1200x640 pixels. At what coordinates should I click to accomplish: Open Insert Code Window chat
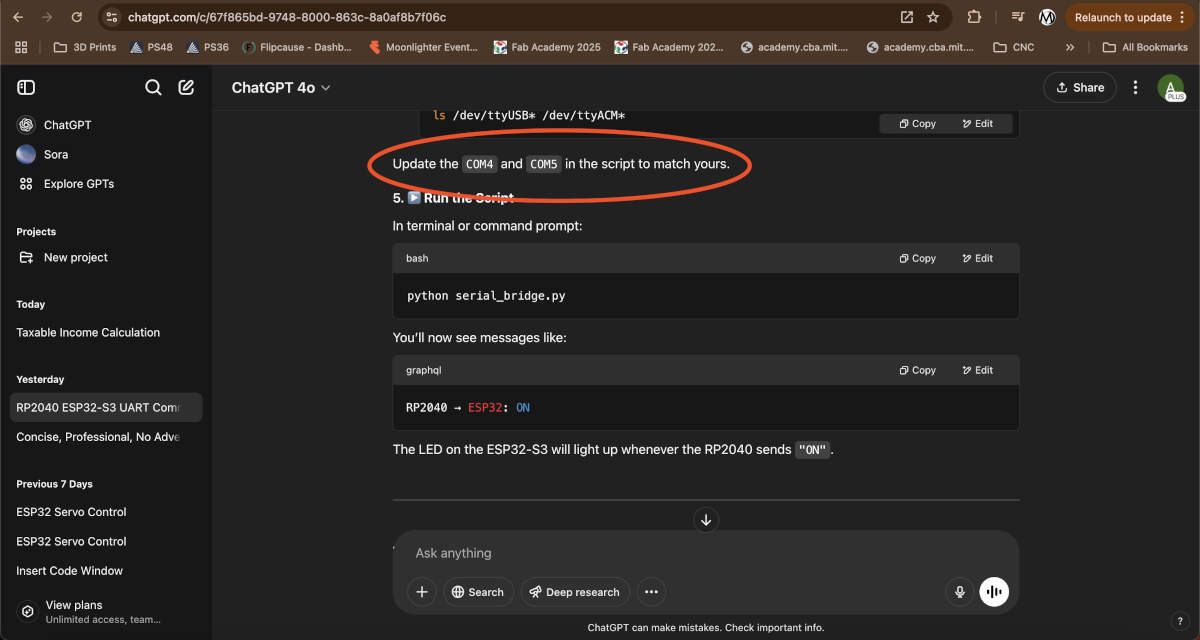(106, 571)
